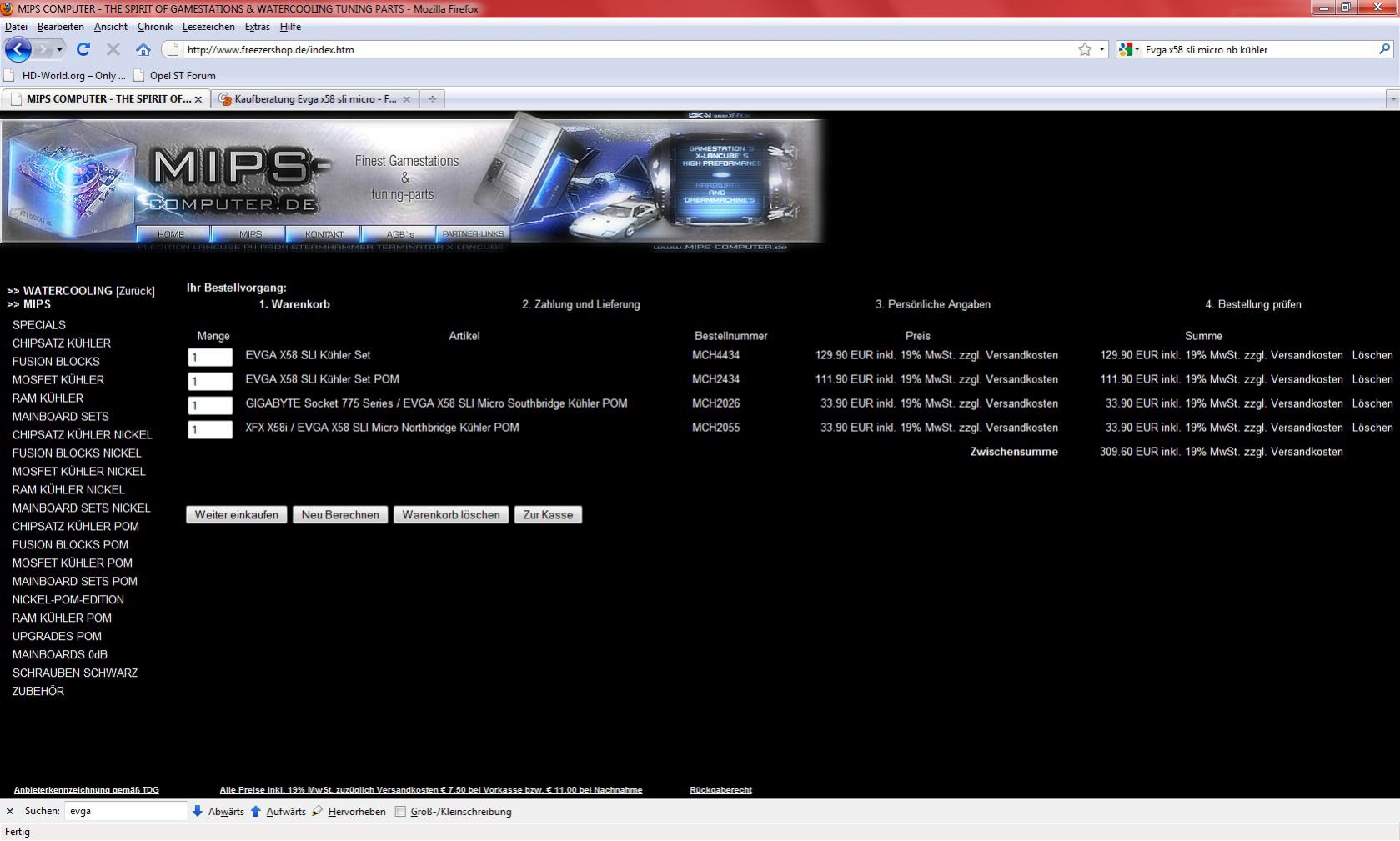Switch to the Kaufberatung Evga x58 tab
This screenshot has height=841, width=1400.
point(315,98)
